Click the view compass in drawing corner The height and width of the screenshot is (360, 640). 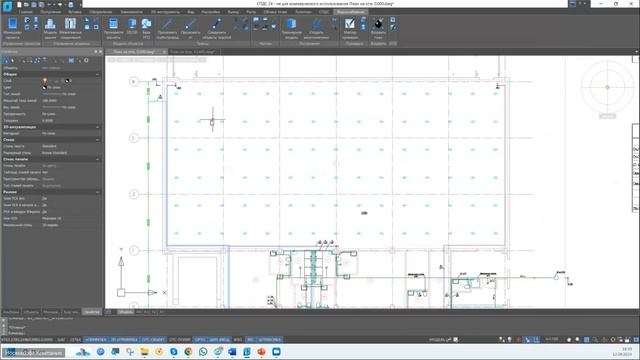(607, 87)
